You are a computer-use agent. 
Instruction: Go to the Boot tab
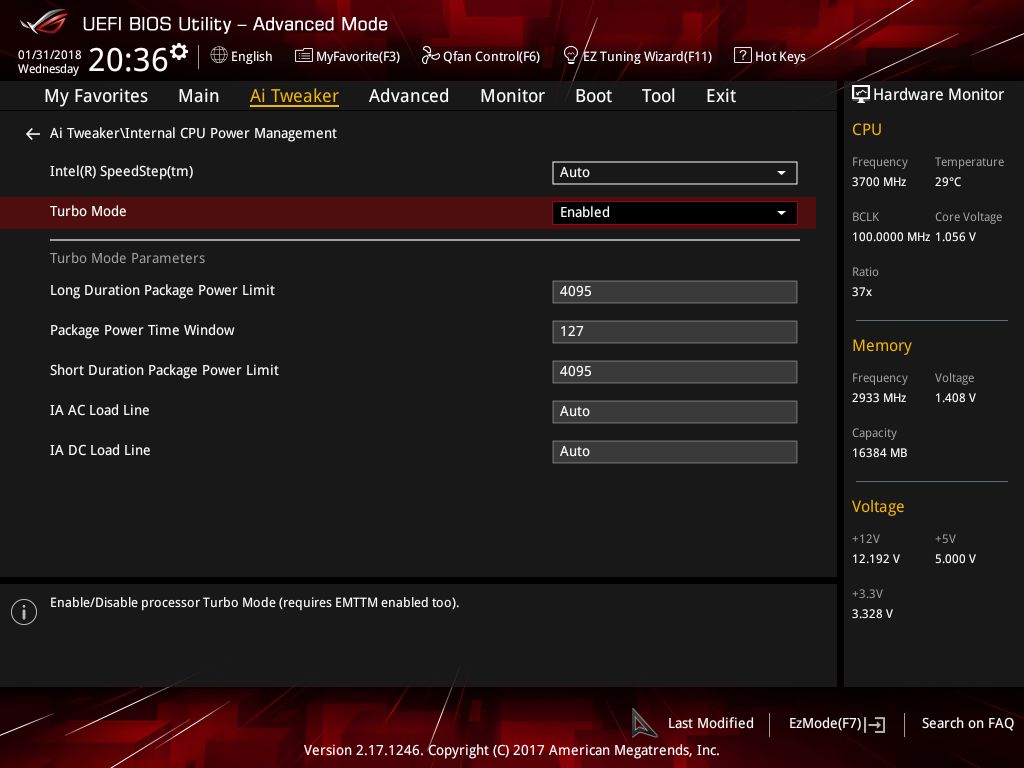[593, 96]
